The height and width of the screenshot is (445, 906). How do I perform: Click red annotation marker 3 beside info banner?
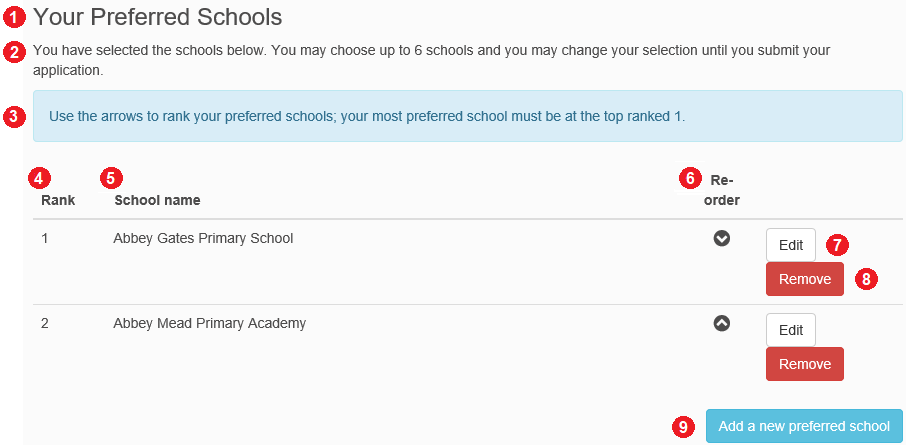(x=14, y=116)
